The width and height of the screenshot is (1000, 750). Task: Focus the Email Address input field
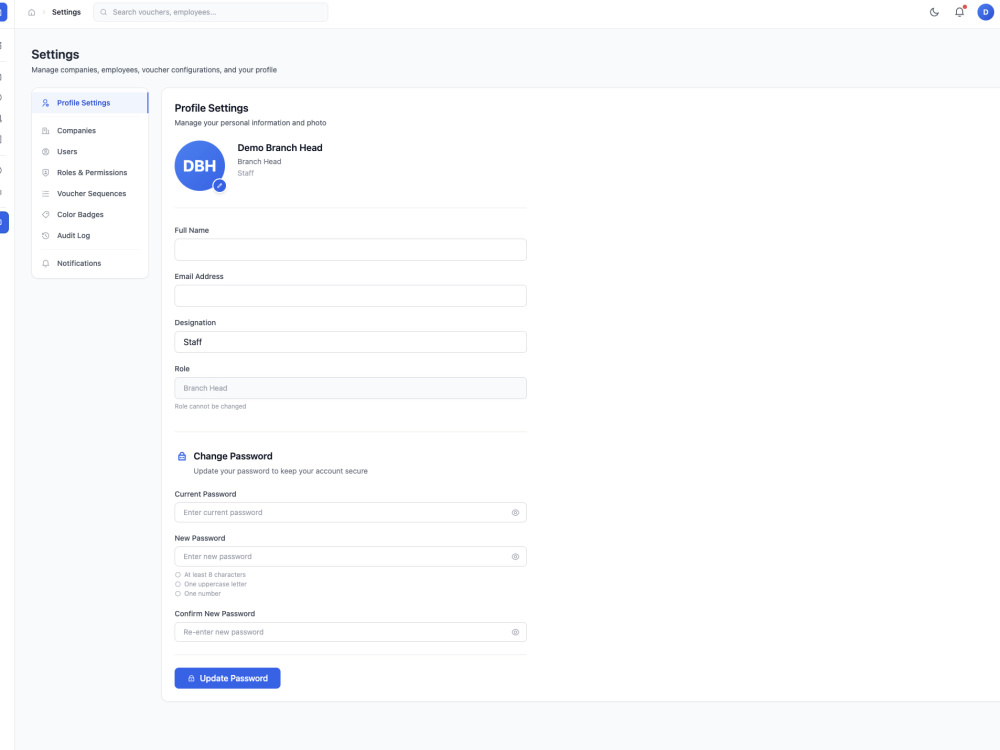[351, 296]
